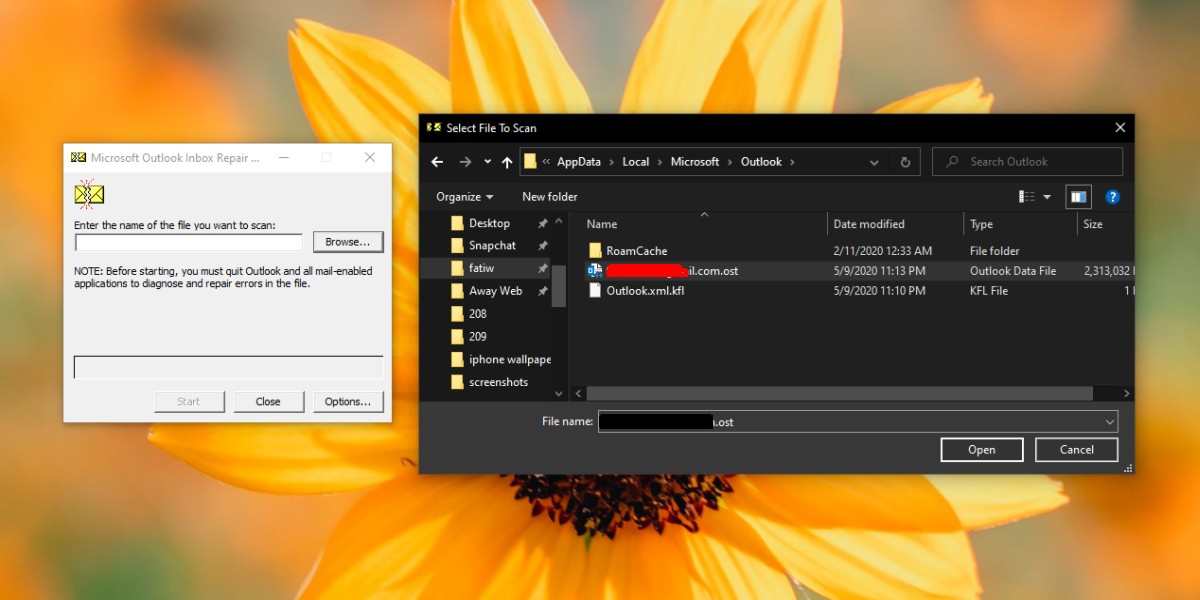Click Local in the address path
The image size is (1200, 600).
tap(635, 162)
